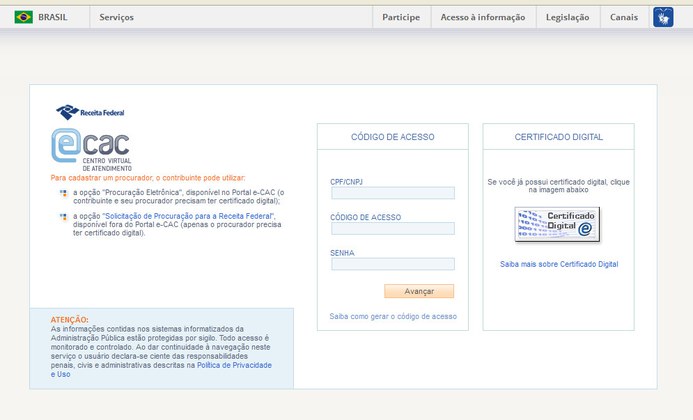Image resolution: width=693 pixels, height=420 pixels.
Task: Select the Senha password field
Action: 392,264
